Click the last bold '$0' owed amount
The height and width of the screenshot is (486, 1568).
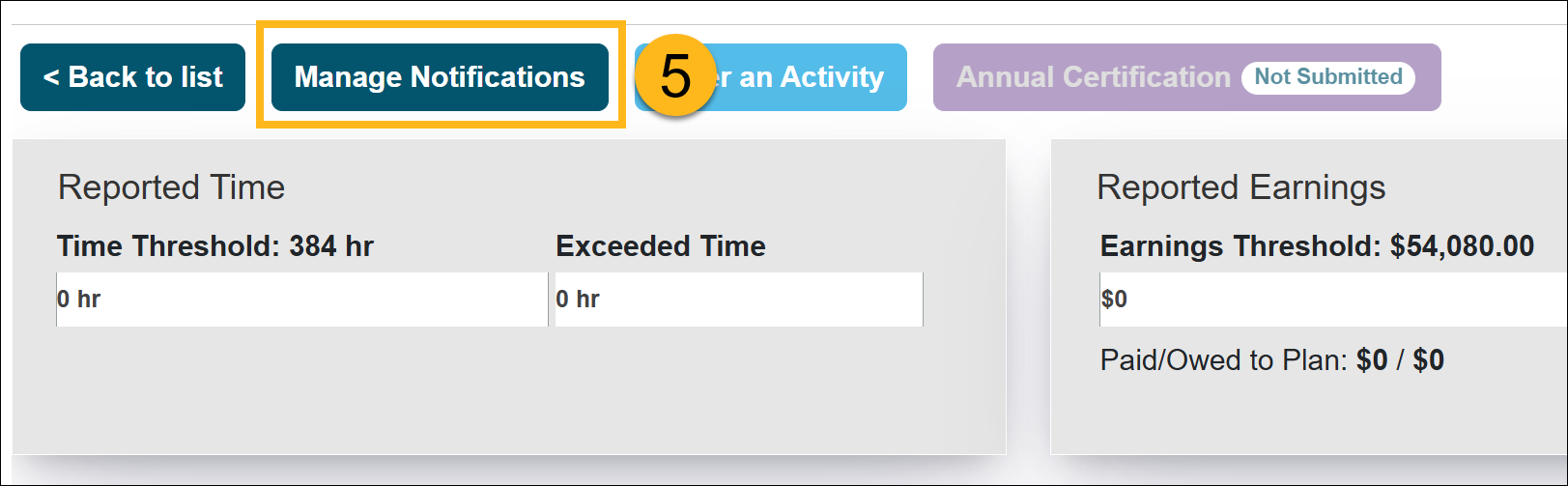tap(1428, 360)
